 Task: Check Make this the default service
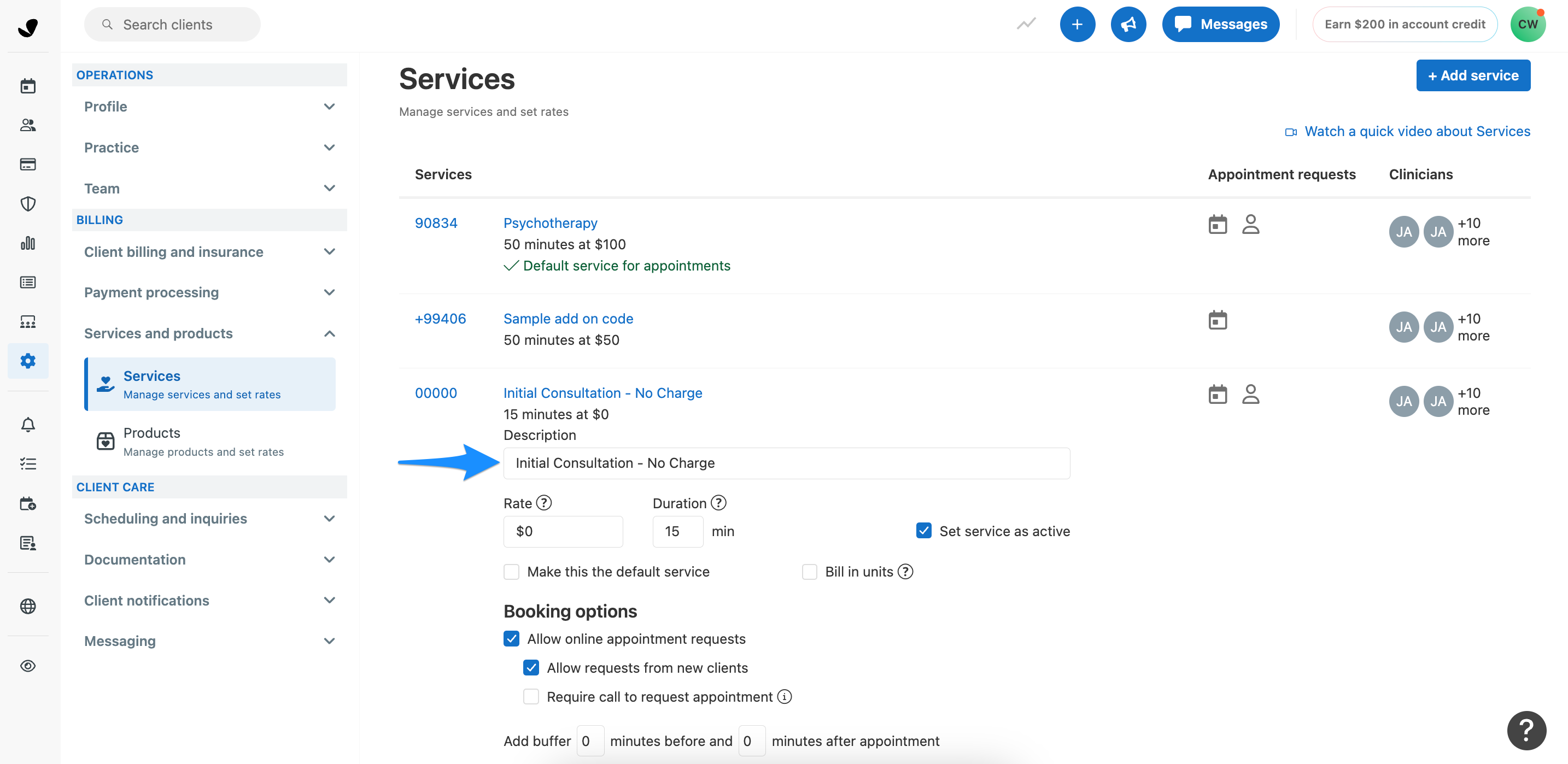pyautogui.click(x=511, y=572)
